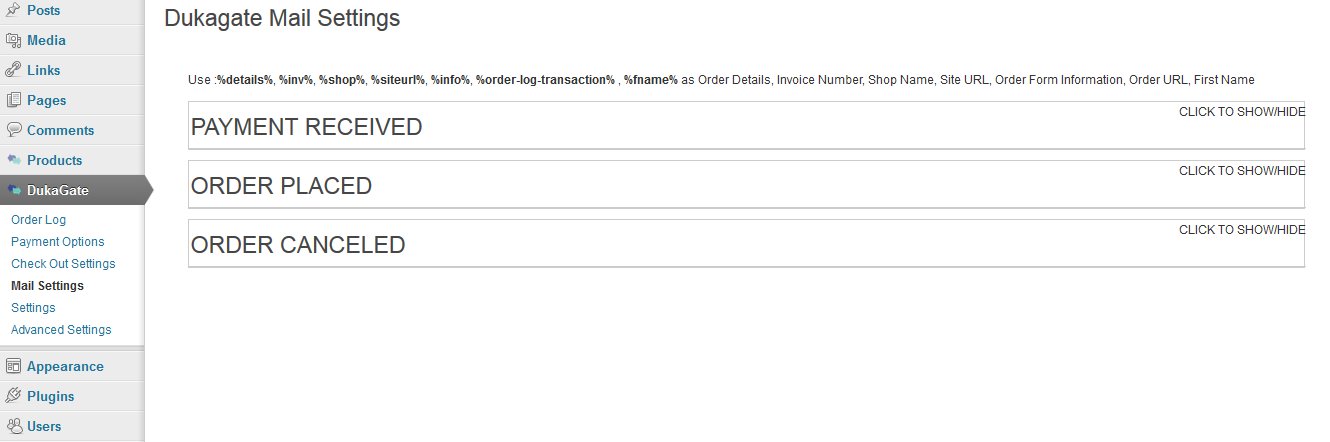Viewport: 1330px width, 442px height.
Task: Click the Users icon in sidebar
Action: pos(14,426)
